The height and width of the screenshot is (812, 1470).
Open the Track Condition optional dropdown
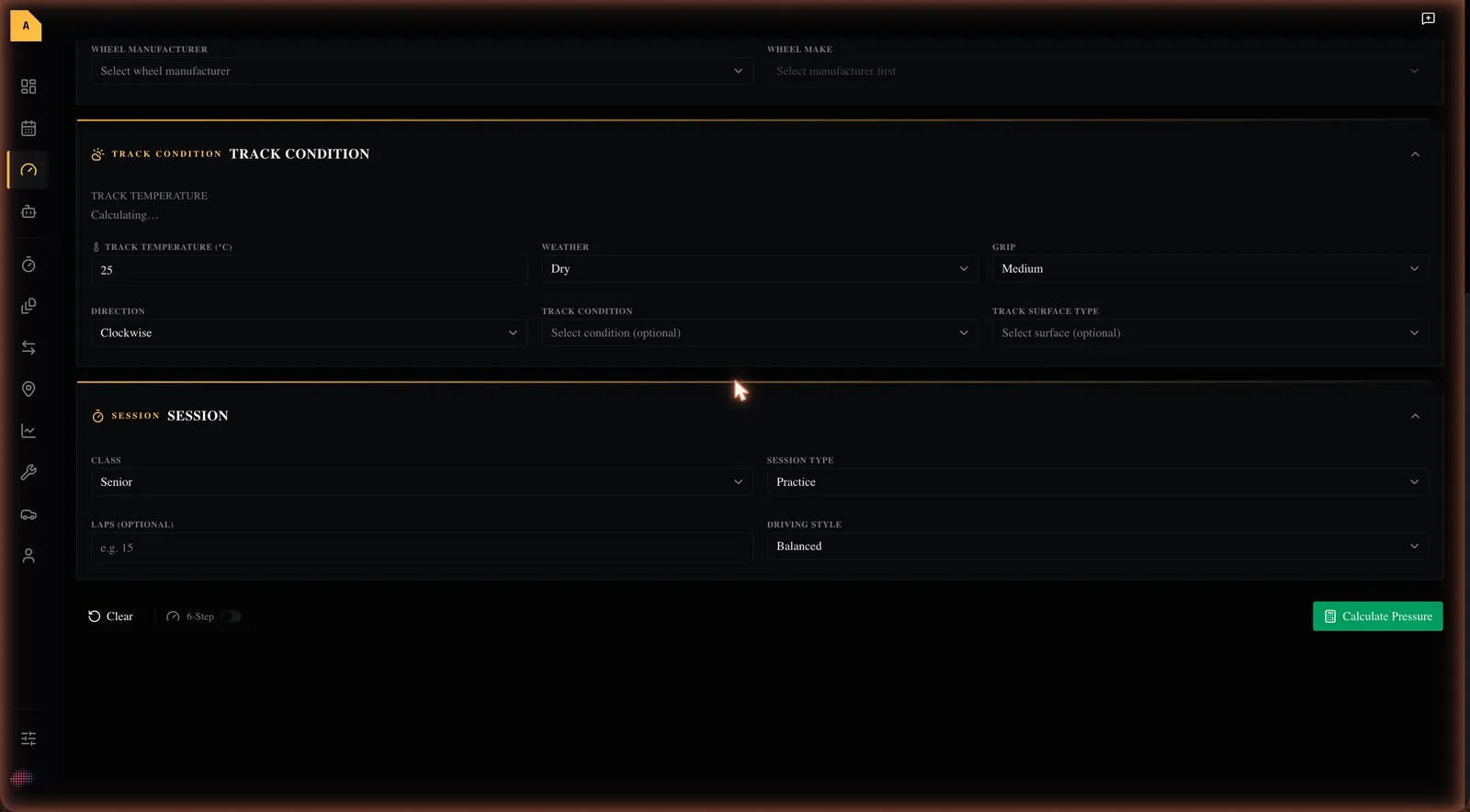click(x=760, y=333)
